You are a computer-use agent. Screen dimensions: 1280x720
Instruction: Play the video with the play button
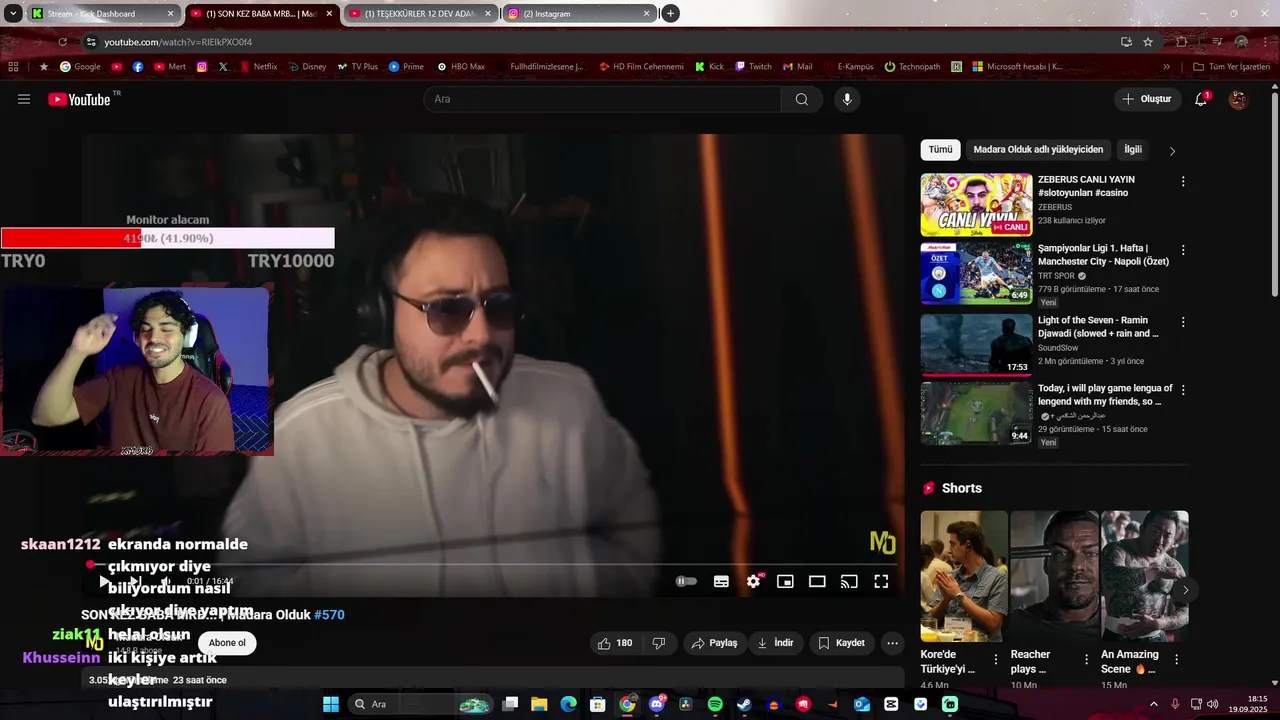click(x=104, y=581)
